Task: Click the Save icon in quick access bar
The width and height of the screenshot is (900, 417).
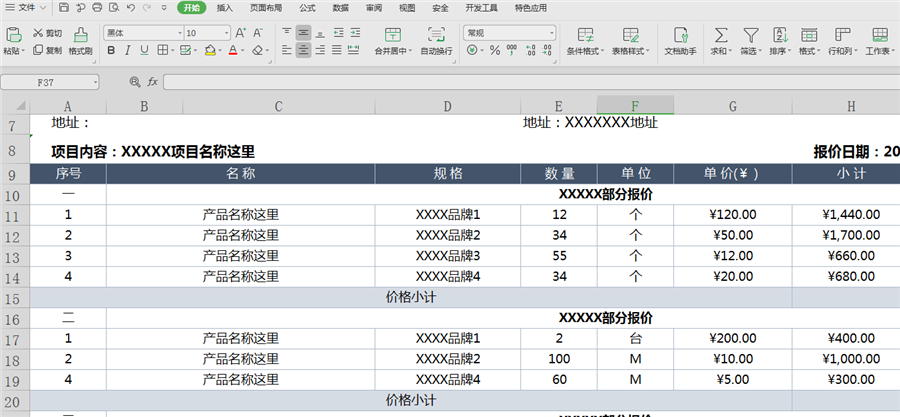Action: coord(64,8)
